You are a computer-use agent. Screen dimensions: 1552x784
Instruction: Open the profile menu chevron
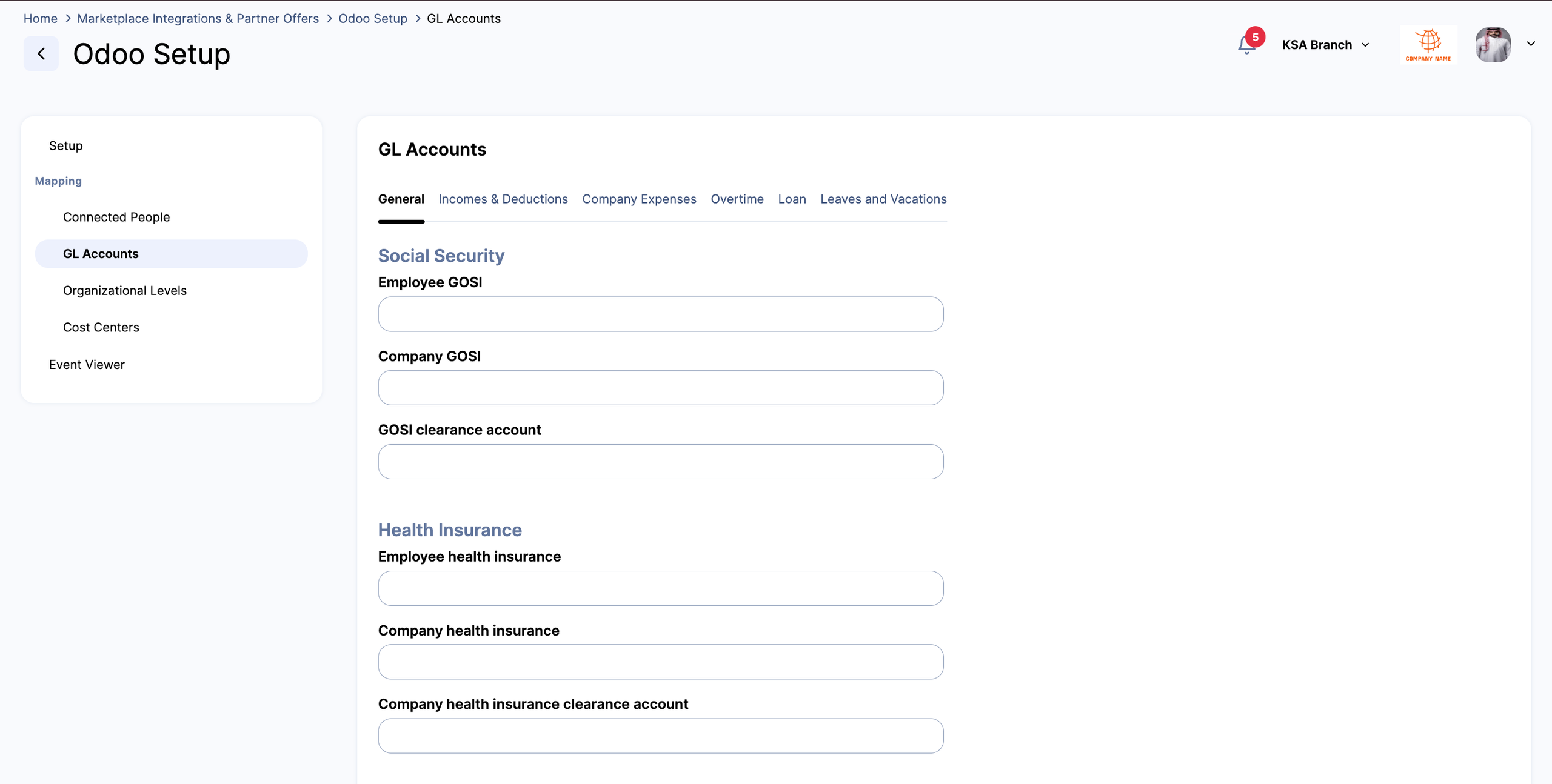click(x=1531, y=44)
